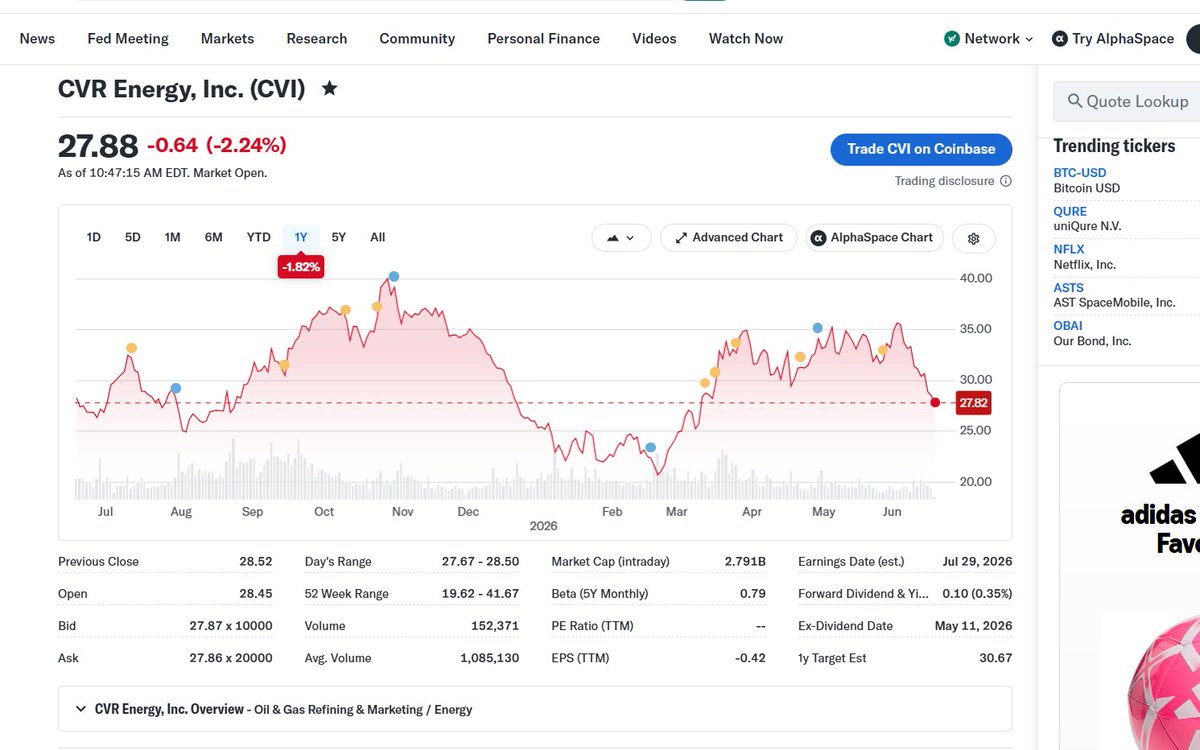Image resolution: width=1200 pixels, height=750 pixels.
Task: Add CVI to watchlist with star icon
Action: pos(329,89)
